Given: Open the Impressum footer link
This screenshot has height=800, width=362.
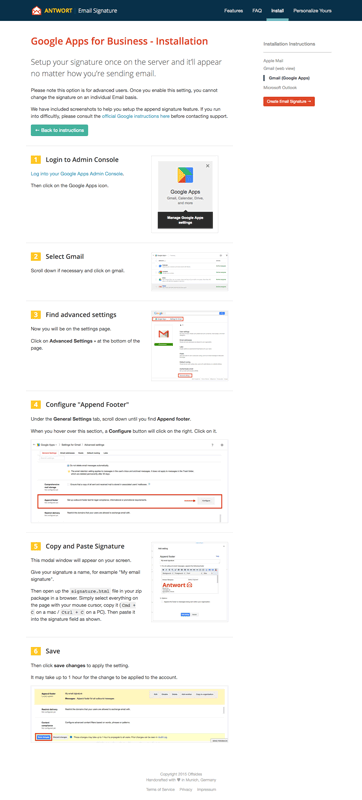Looking at the screenshot, I should point(206,789).
